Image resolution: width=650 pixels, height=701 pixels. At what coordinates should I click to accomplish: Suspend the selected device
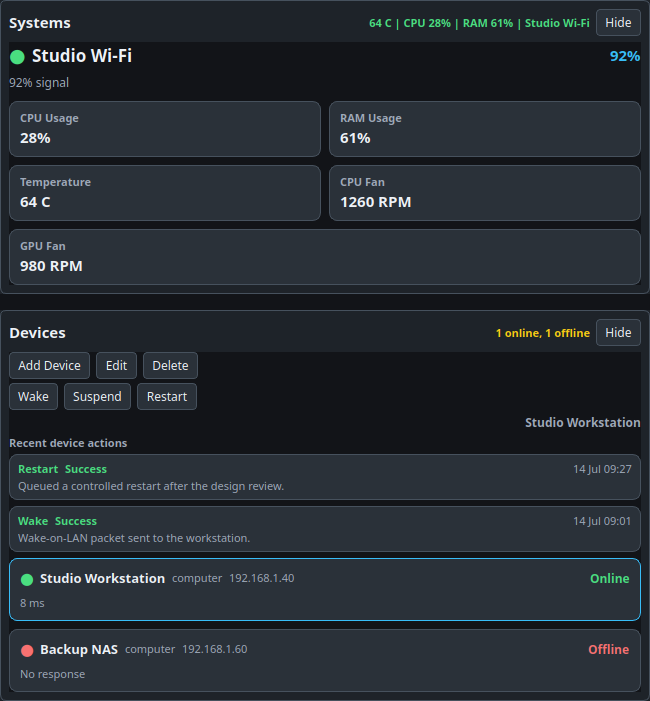[x=97, y=397]
